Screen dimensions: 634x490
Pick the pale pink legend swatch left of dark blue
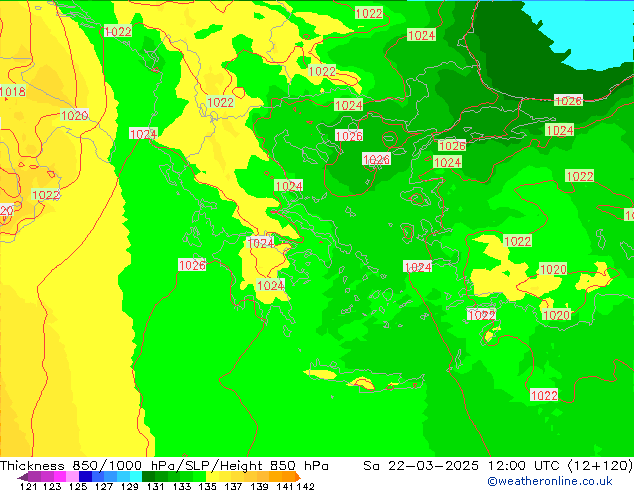tap(72, 477)
